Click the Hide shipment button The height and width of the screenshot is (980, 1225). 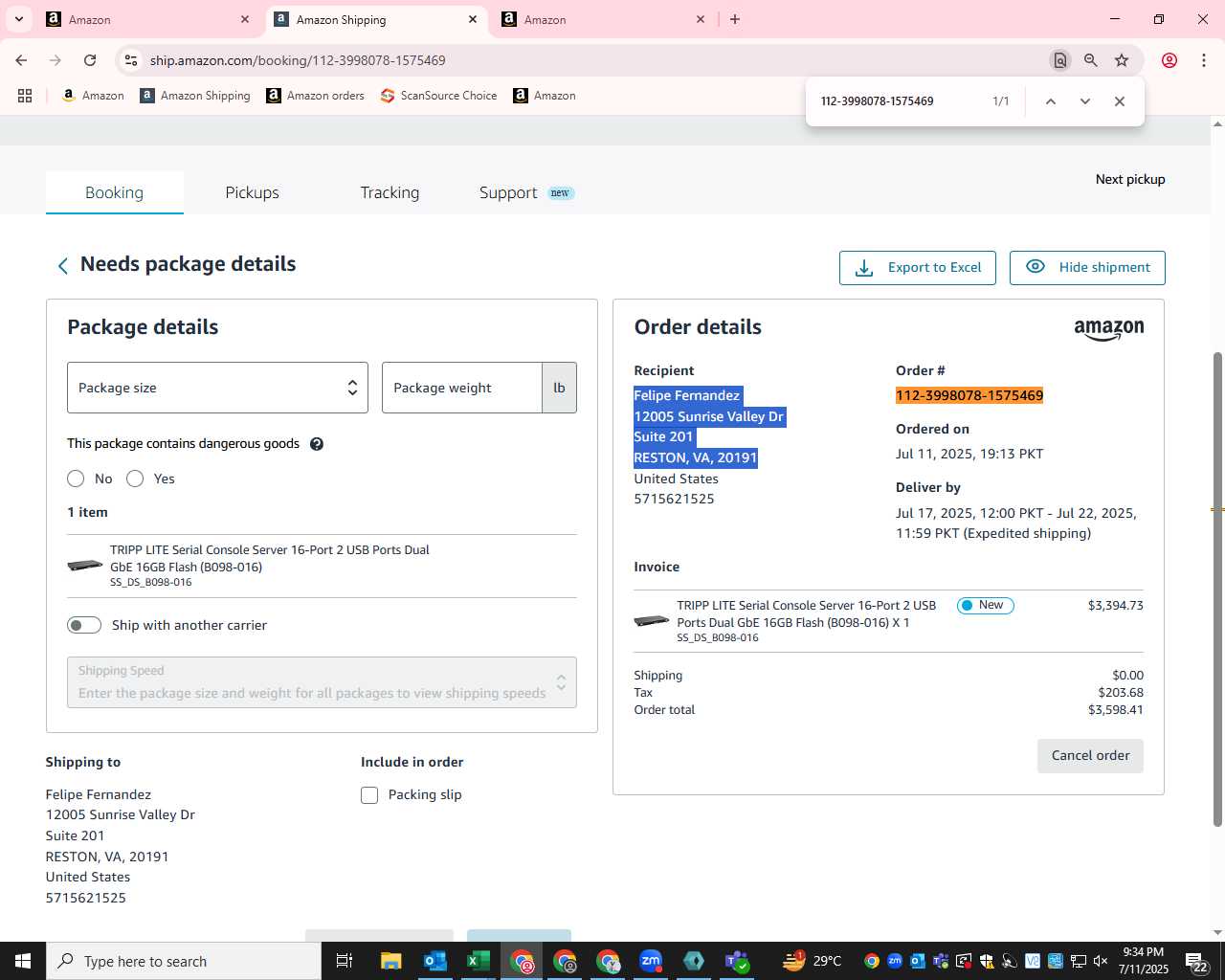[x=1087, y=268]
